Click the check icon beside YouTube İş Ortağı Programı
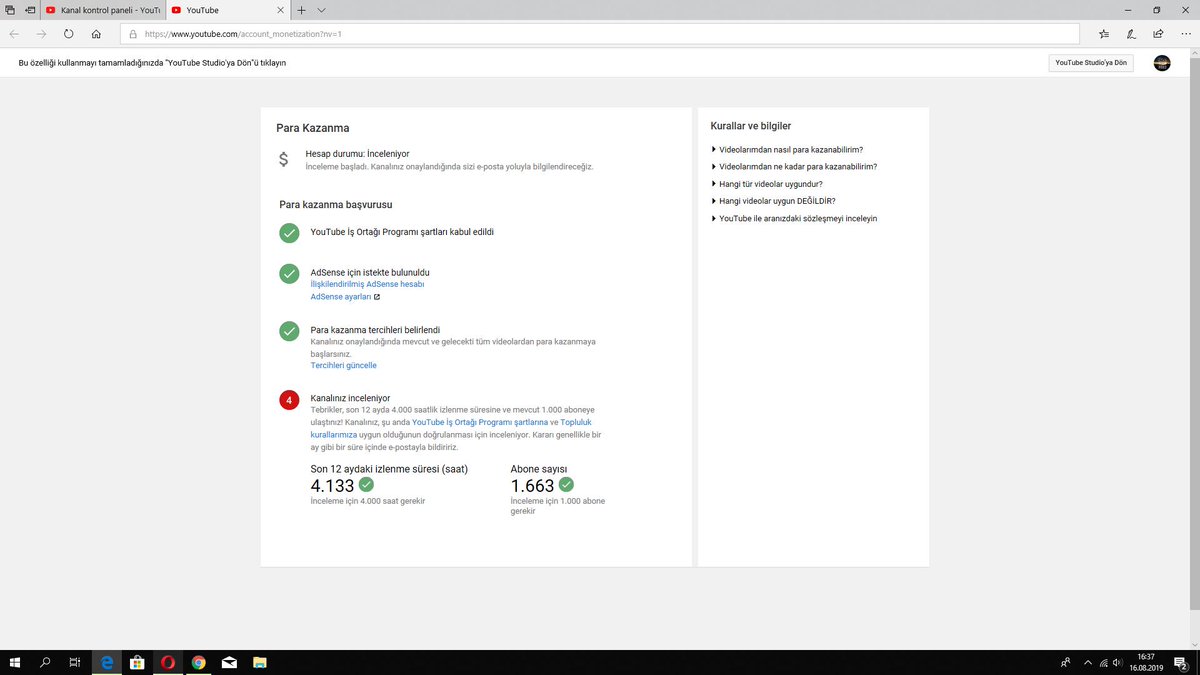This screenshot has height=675, width=1200. [289, 233]
